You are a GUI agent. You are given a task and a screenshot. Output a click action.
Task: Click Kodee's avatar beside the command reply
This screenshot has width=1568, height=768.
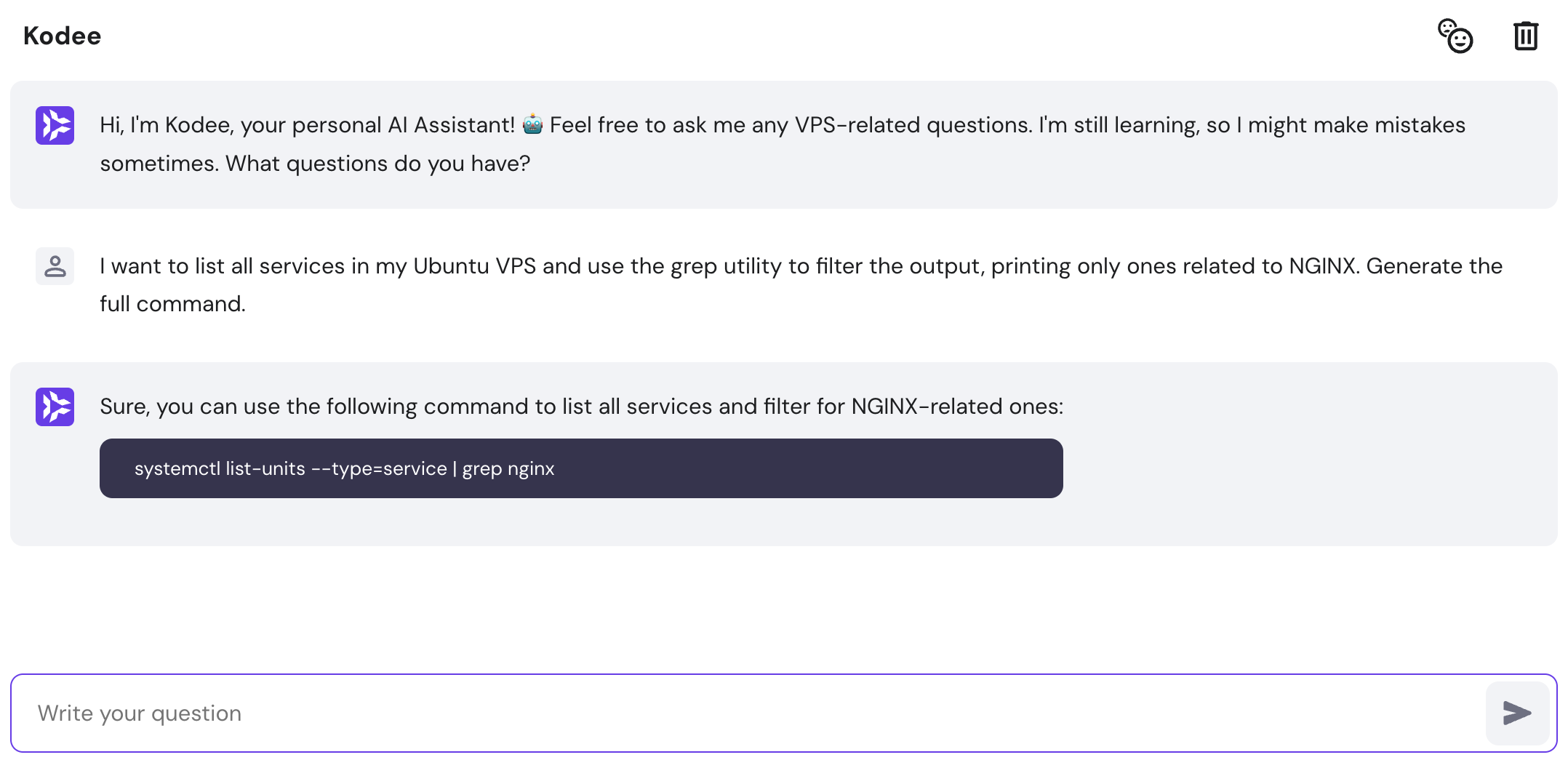click(55, 407)
